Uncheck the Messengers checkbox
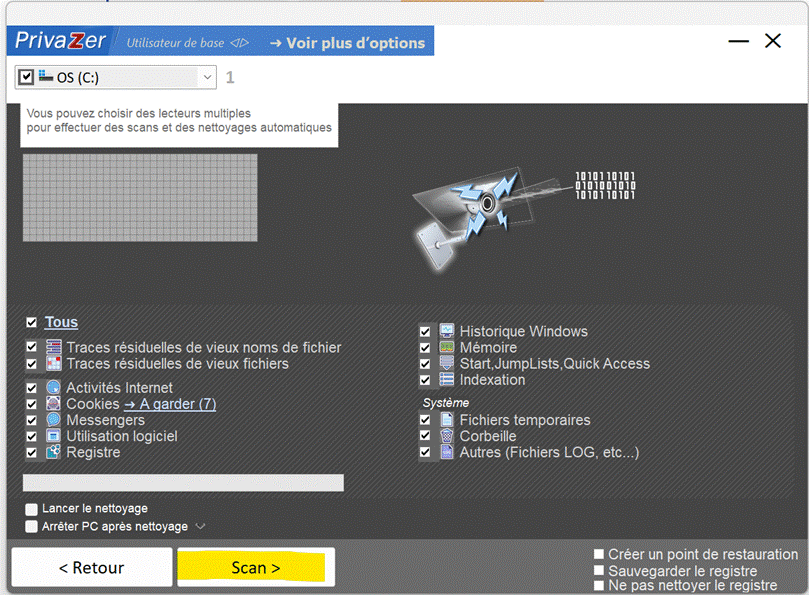The image size is (809, 595). pos(31,420)
